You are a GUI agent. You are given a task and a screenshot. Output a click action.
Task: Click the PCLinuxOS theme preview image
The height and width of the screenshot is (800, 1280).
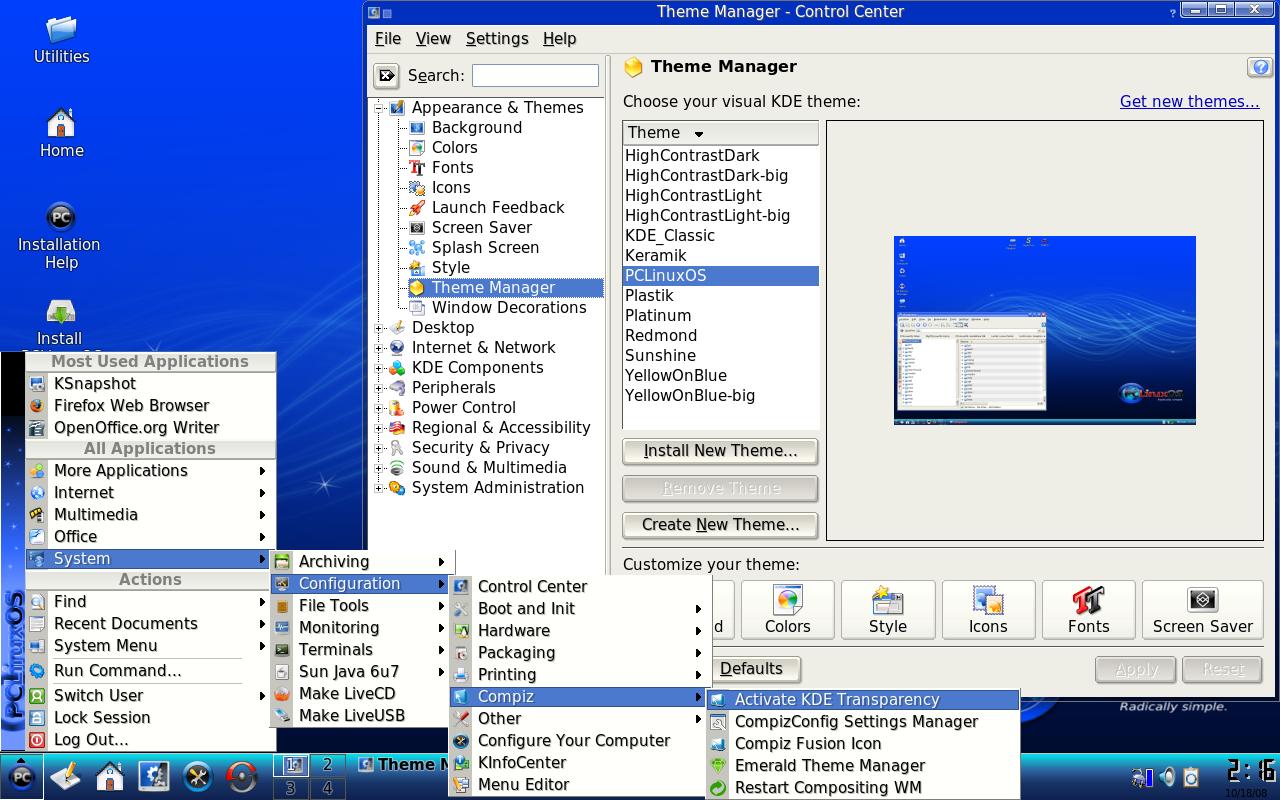pyautogui.click(x=1045, y=331)
